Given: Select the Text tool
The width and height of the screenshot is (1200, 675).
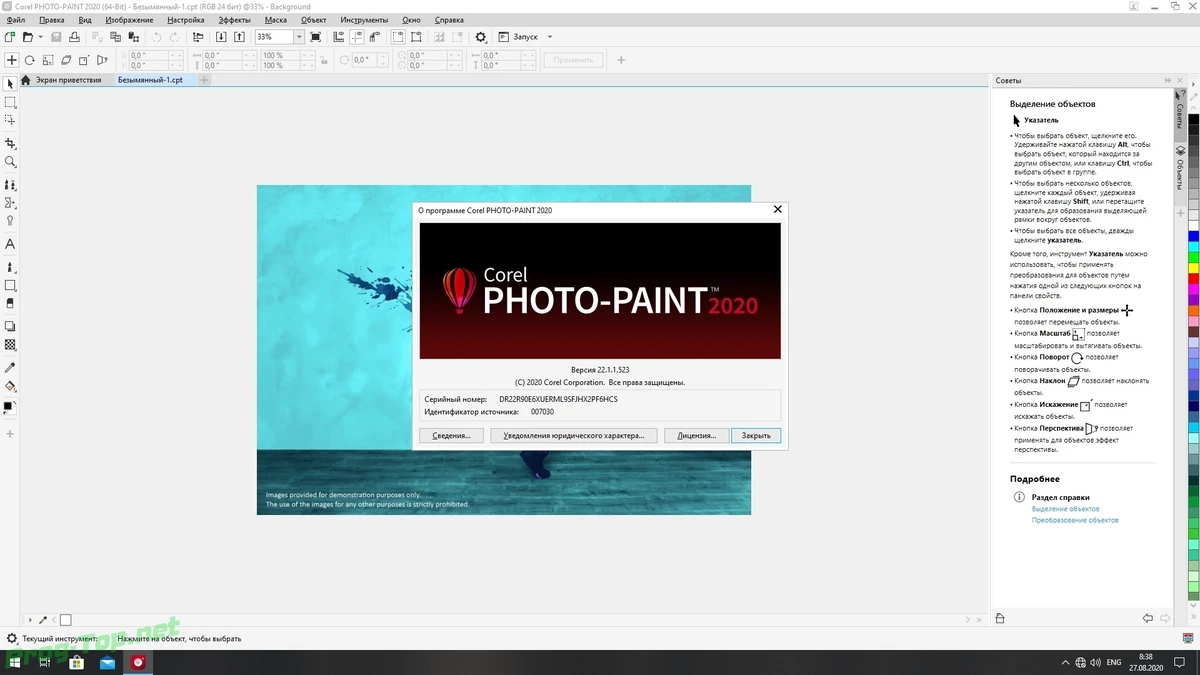Looking at the screenshot, I should 10,244.
